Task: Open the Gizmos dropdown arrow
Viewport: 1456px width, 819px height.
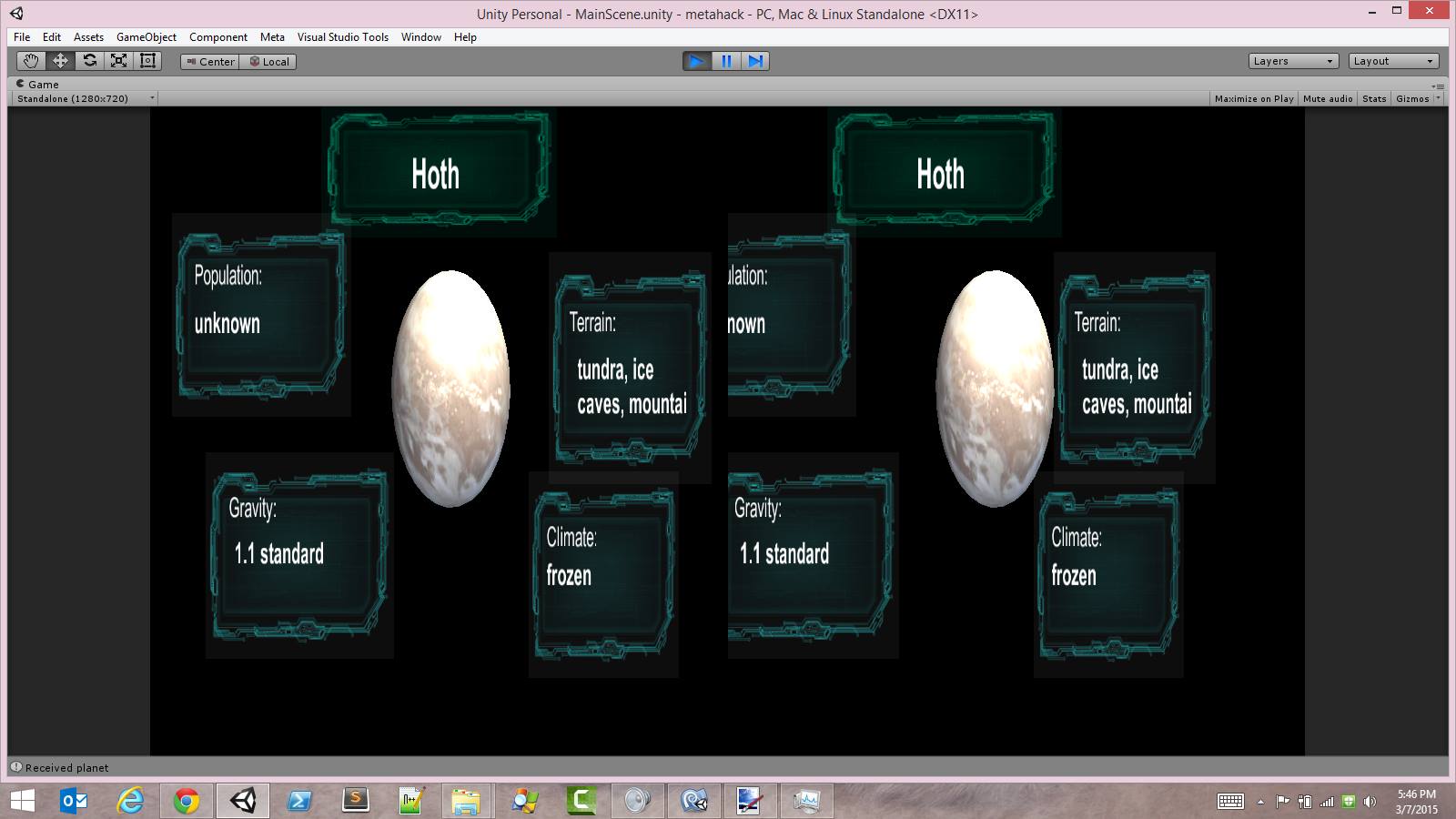Action: tap(1438, 98)
